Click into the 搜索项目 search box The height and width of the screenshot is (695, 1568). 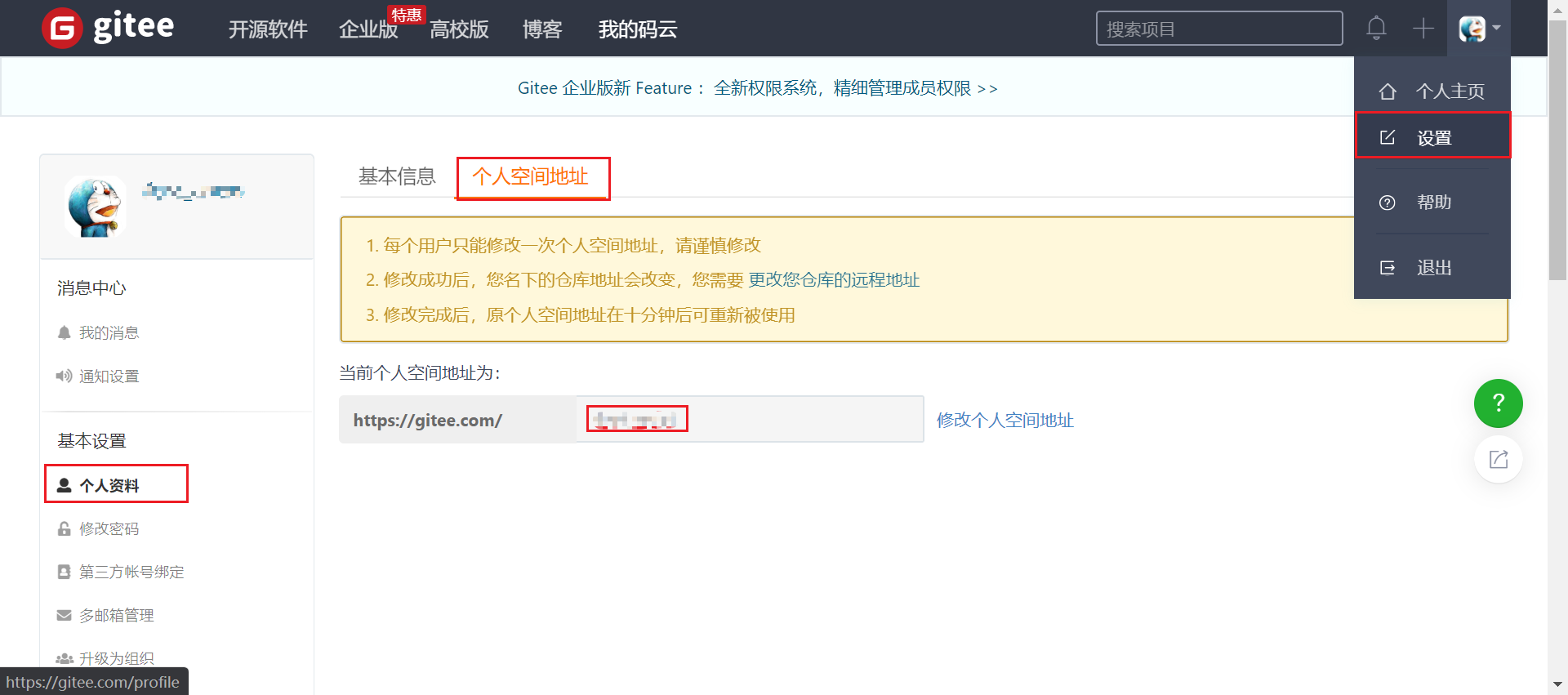pos(1219,29)
